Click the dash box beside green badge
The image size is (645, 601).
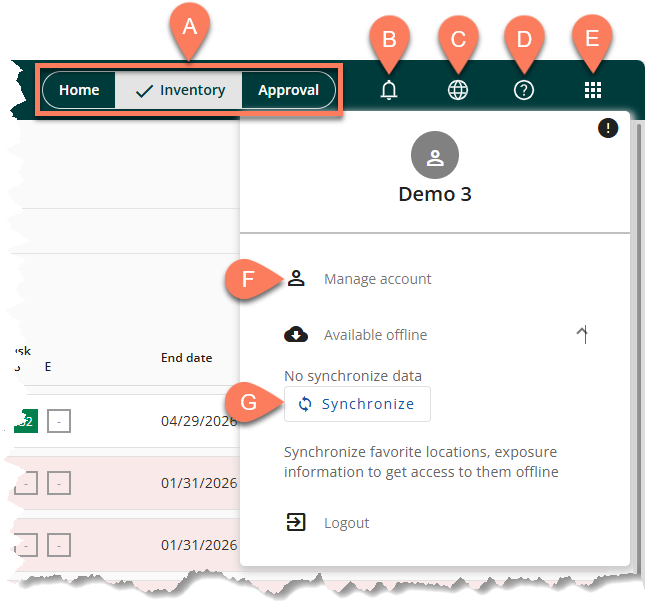click(58, 421)
